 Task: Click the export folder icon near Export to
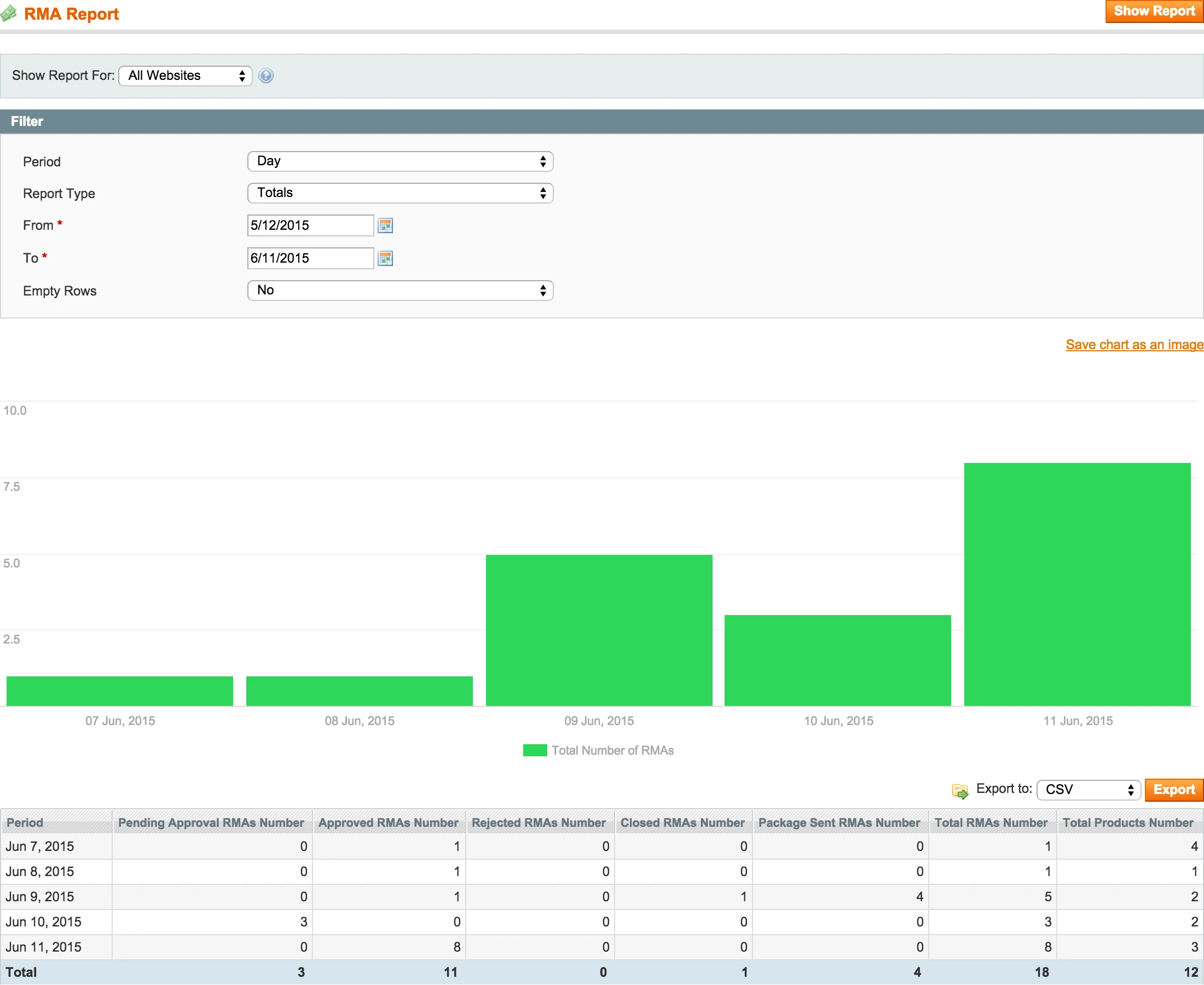(960, 790)
